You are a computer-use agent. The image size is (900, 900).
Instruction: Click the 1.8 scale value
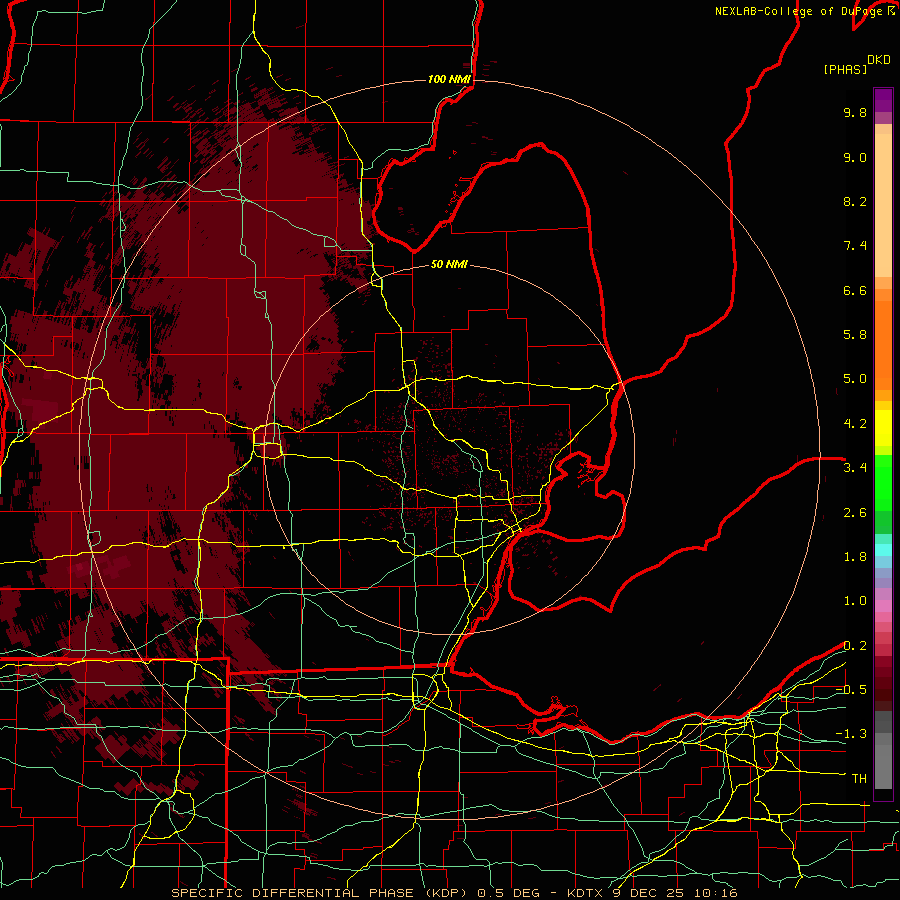(x=855, y=557)
